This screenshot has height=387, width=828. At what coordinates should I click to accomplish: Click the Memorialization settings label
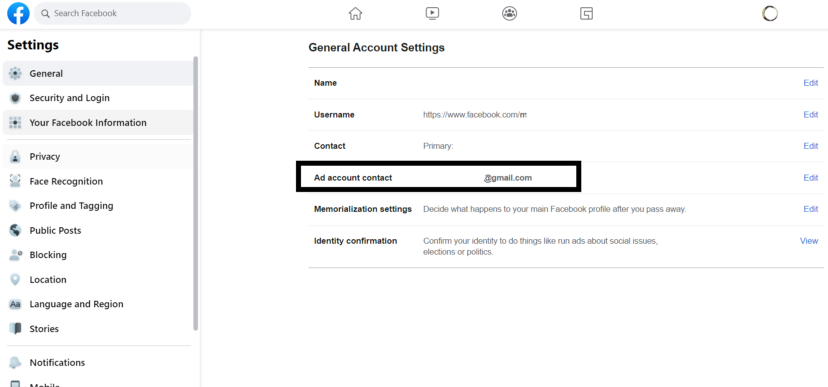pyautogui.click(x=363, y=209)
